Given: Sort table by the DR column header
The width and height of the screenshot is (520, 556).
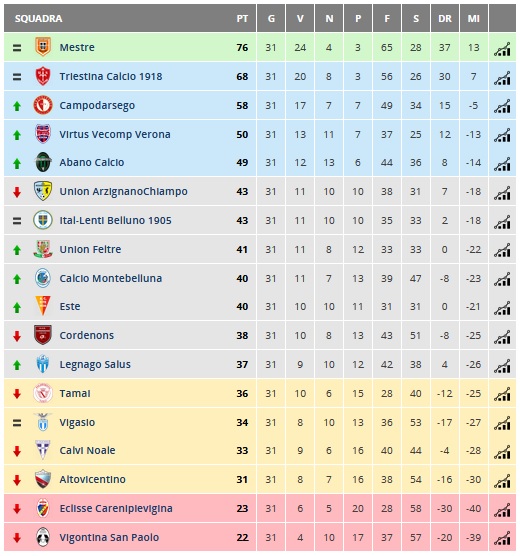Looking at the screenshot, I should tap(445, 18).
